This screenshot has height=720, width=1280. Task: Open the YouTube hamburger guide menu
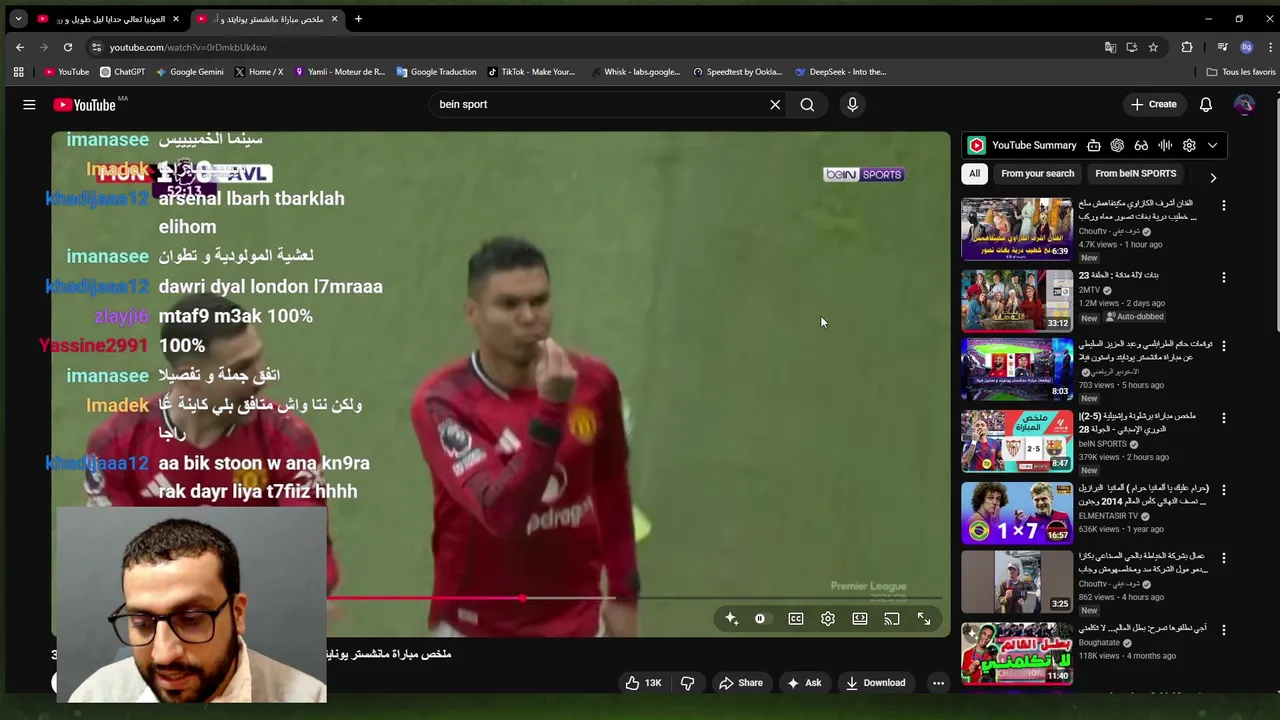(29, 104)
